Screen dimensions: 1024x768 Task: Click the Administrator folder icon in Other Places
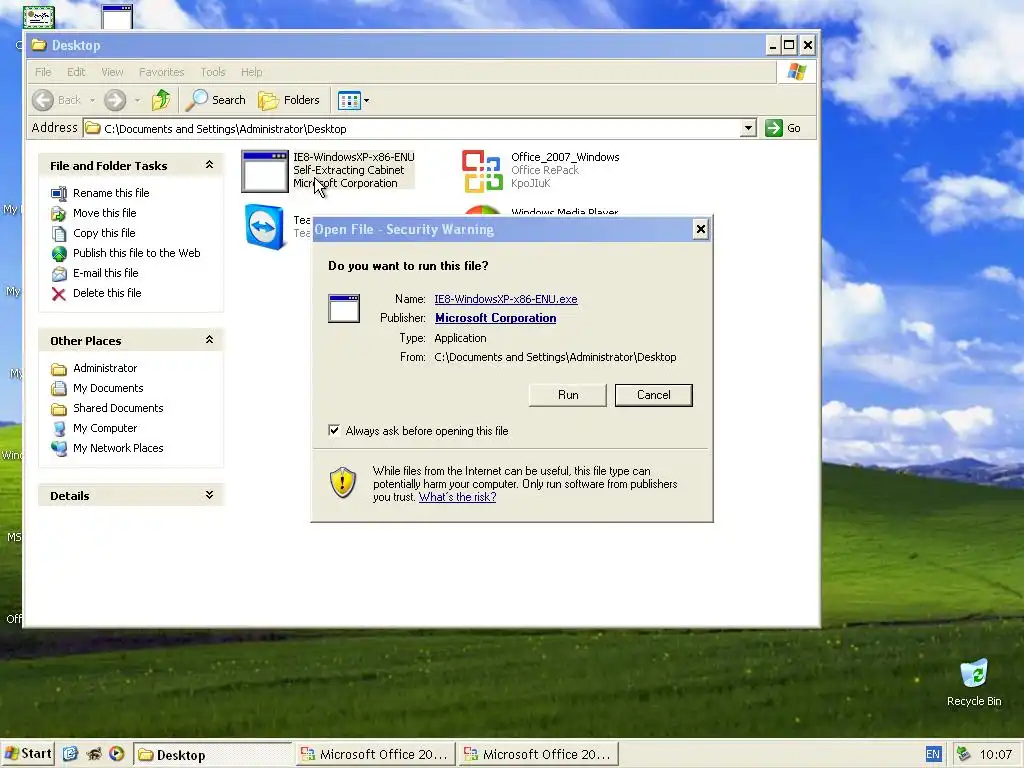tap(59, 368)
